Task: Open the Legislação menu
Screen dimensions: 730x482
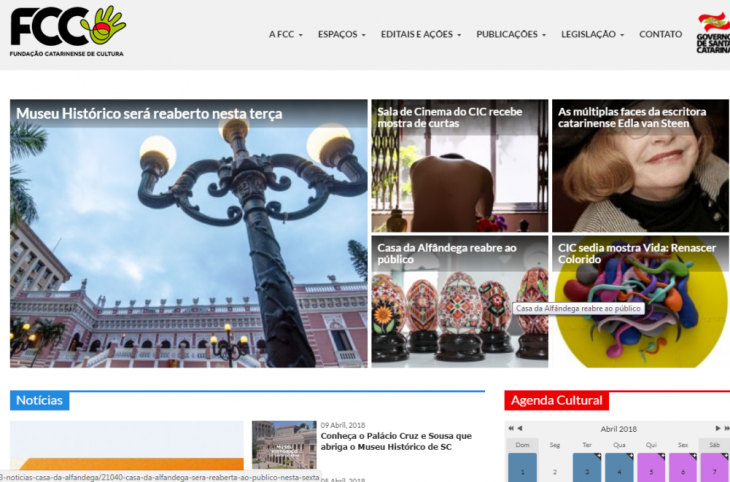Action: (x=592, y=34)
